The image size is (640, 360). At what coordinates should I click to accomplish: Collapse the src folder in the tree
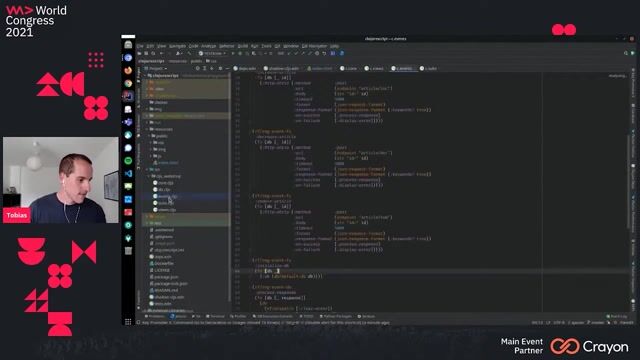147,169
